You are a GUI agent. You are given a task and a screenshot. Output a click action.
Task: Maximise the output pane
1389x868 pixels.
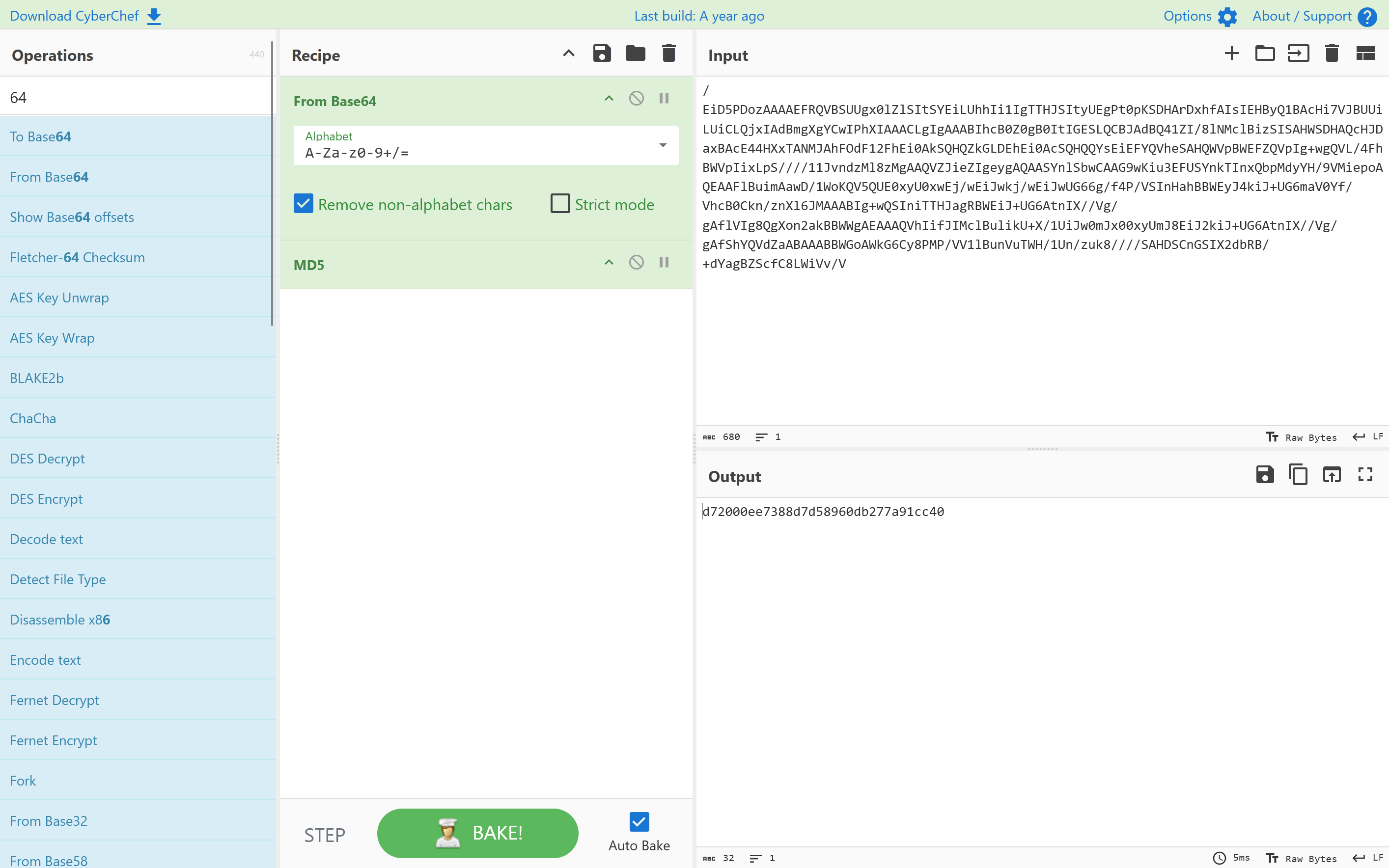(1365, 475)
